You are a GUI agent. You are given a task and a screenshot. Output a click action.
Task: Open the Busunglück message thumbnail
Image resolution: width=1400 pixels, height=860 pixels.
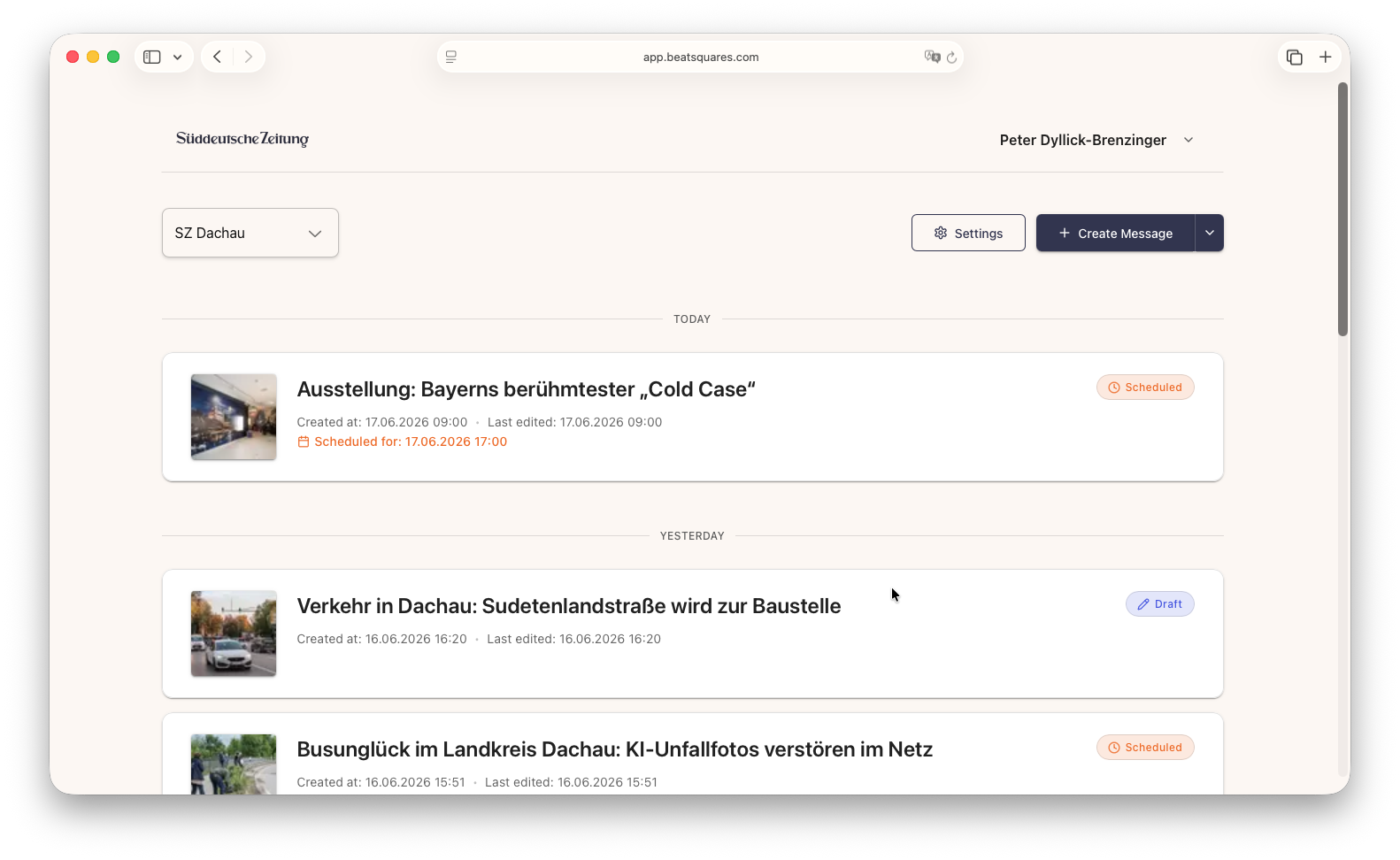pyautogui.click(x=234, y=764)
